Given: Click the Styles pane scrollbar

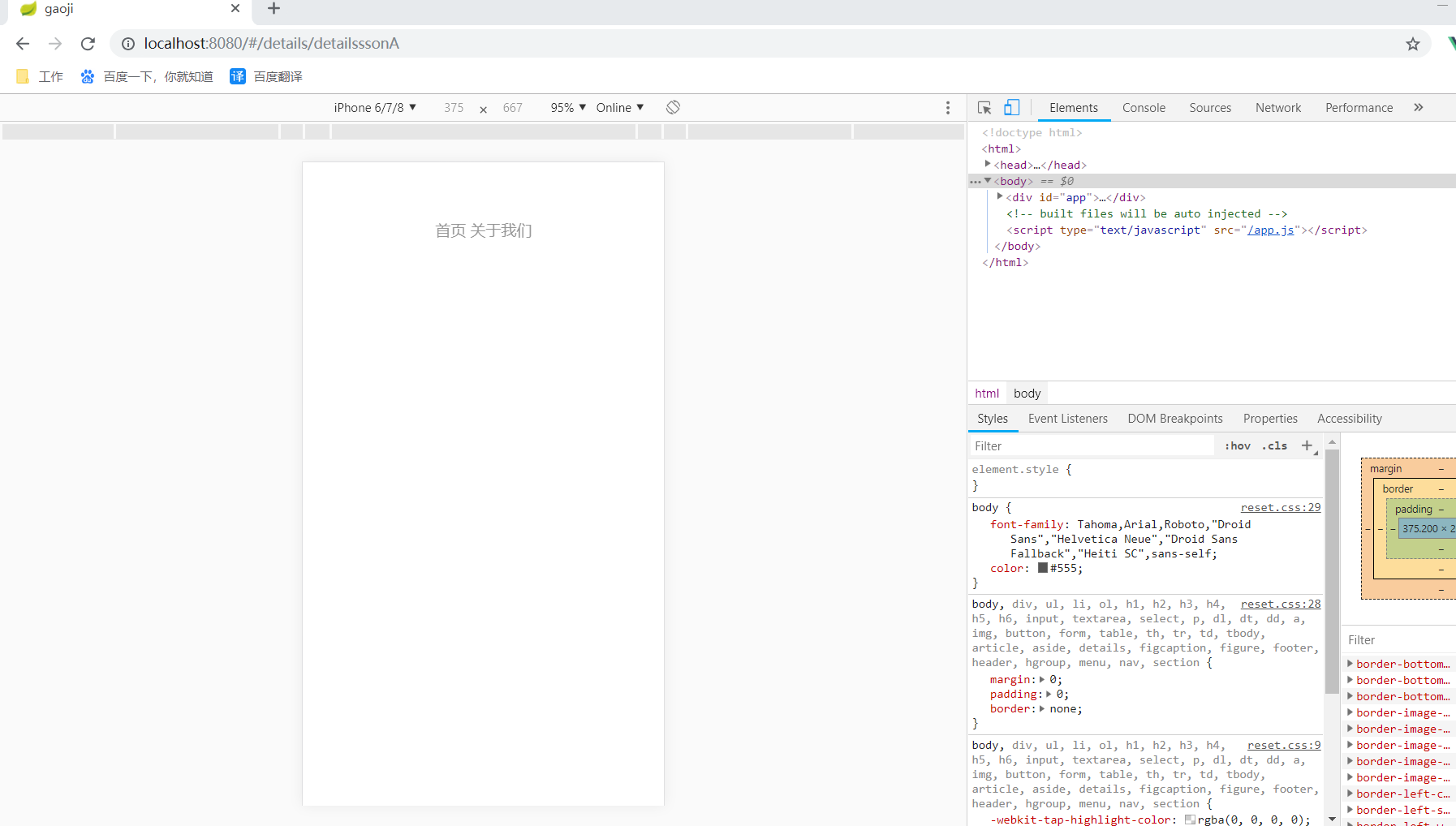Looking at the screenshot, I should 1332,571.
